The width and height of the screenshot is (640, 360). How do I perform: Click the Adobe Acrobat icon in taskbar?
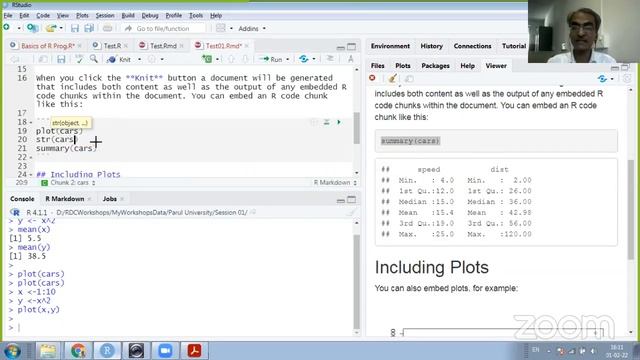tap(194, 351)
